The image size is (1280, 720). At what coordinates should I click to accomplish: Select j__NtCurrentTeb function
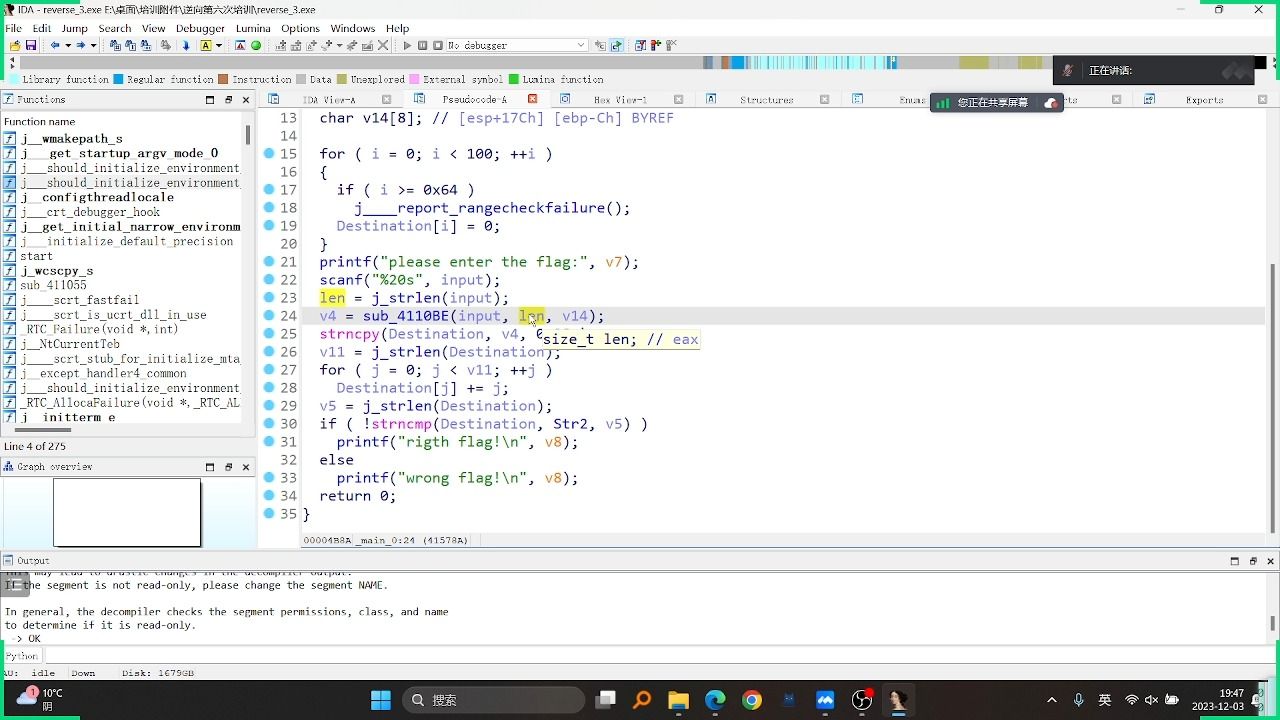click(70, 344)
